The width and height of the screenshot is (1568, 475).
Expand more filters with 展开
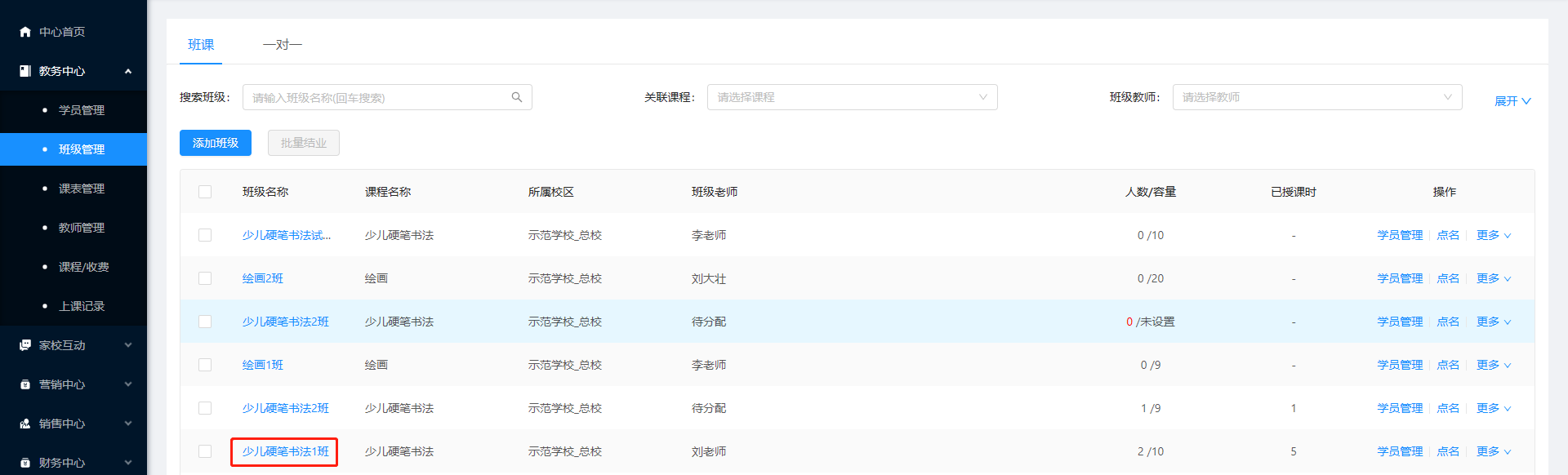pyautogui.click(x=1512, y=101)
